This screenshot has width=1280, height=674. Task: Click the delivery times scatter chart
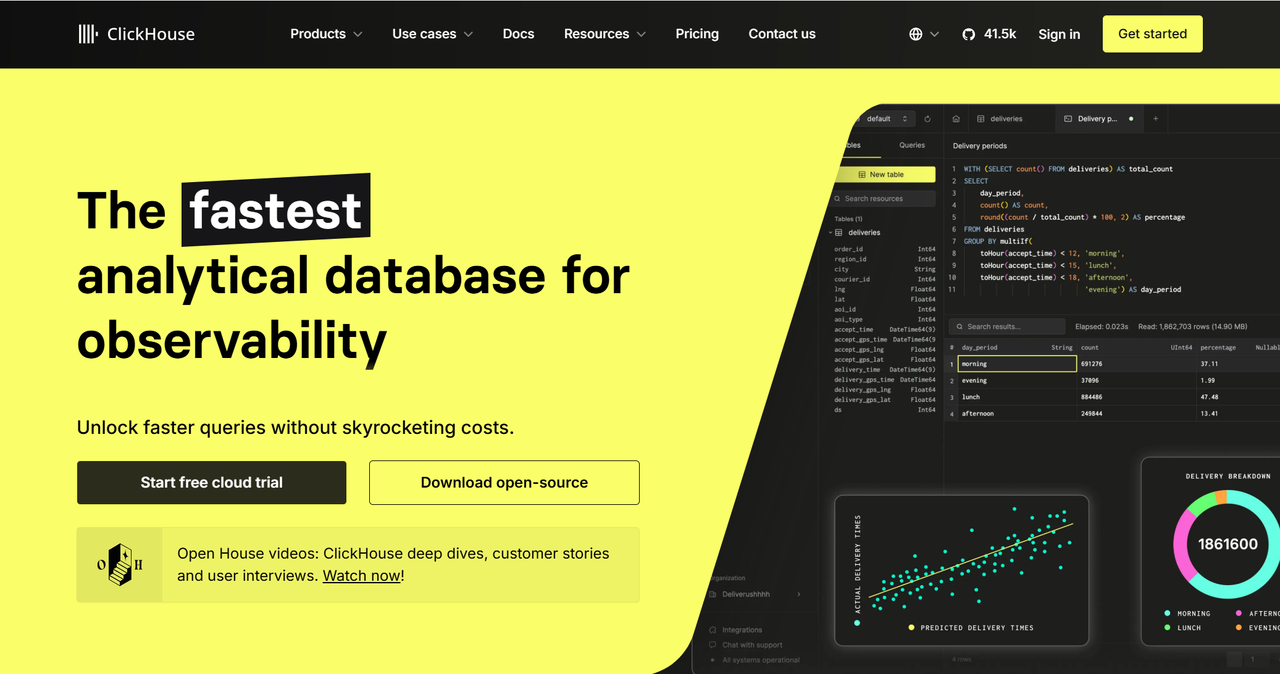click(x=961, y=570)
